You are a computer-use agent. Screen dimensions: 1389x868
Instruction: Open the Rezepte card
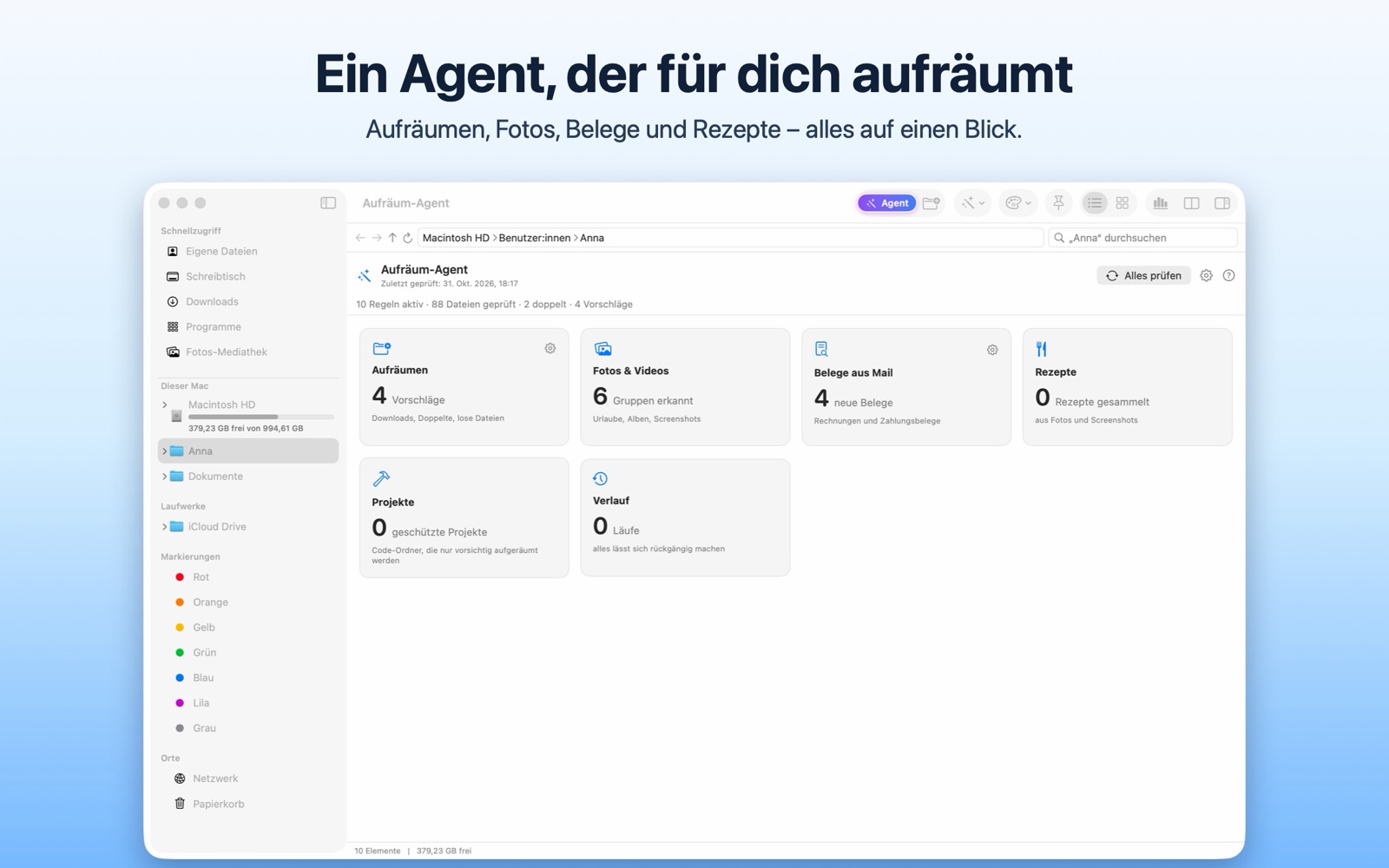coord(1128,387)
